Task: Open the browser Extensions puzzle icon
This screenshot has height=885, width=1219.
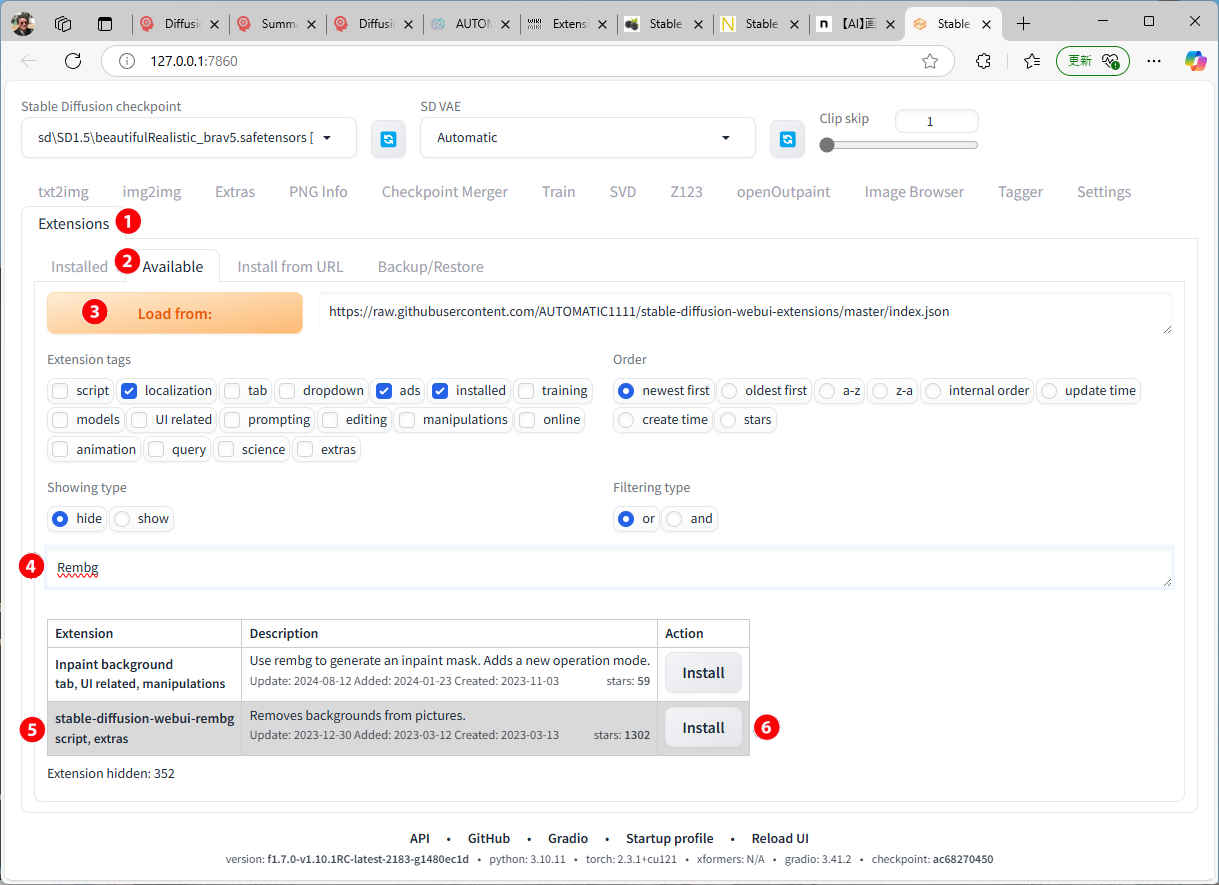Action: coord(983,61)
